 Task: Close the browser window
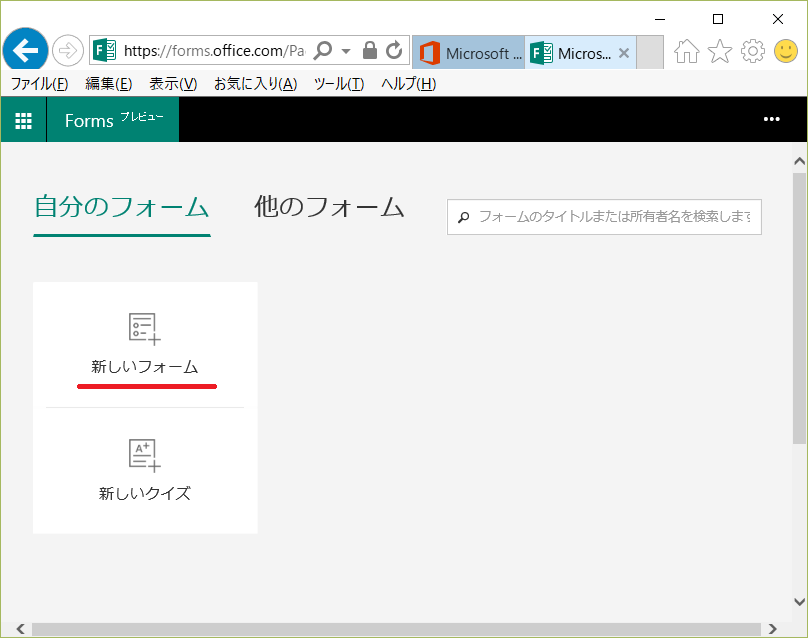[x=778, y=20]
